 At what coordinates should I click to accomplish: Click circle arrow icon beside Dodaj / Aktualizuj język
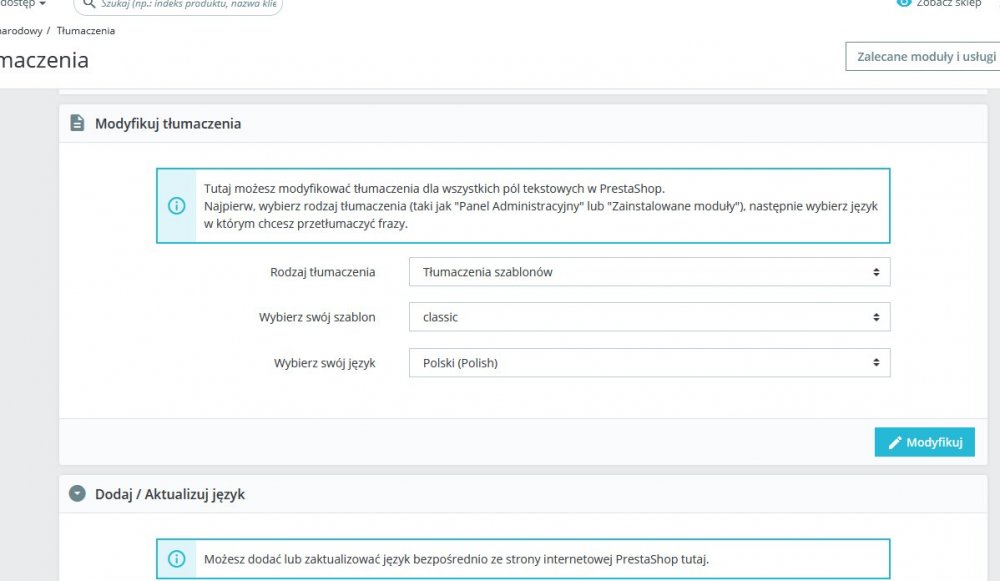(77, 494)
